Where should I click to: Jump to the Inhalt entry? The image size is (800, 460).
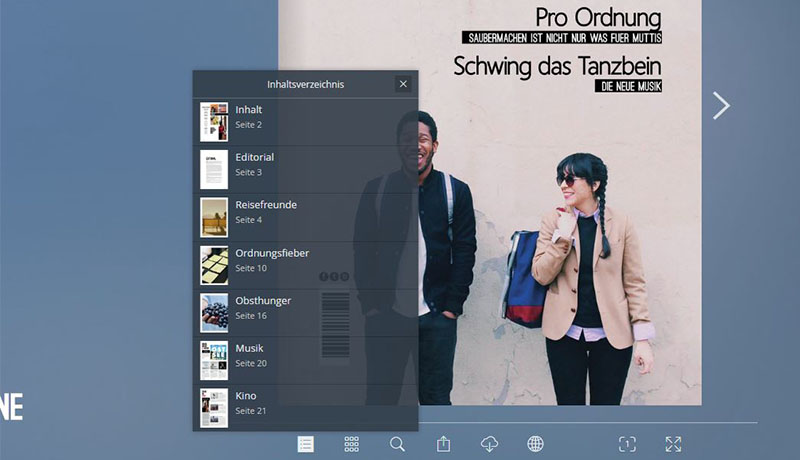pos(305,122)
